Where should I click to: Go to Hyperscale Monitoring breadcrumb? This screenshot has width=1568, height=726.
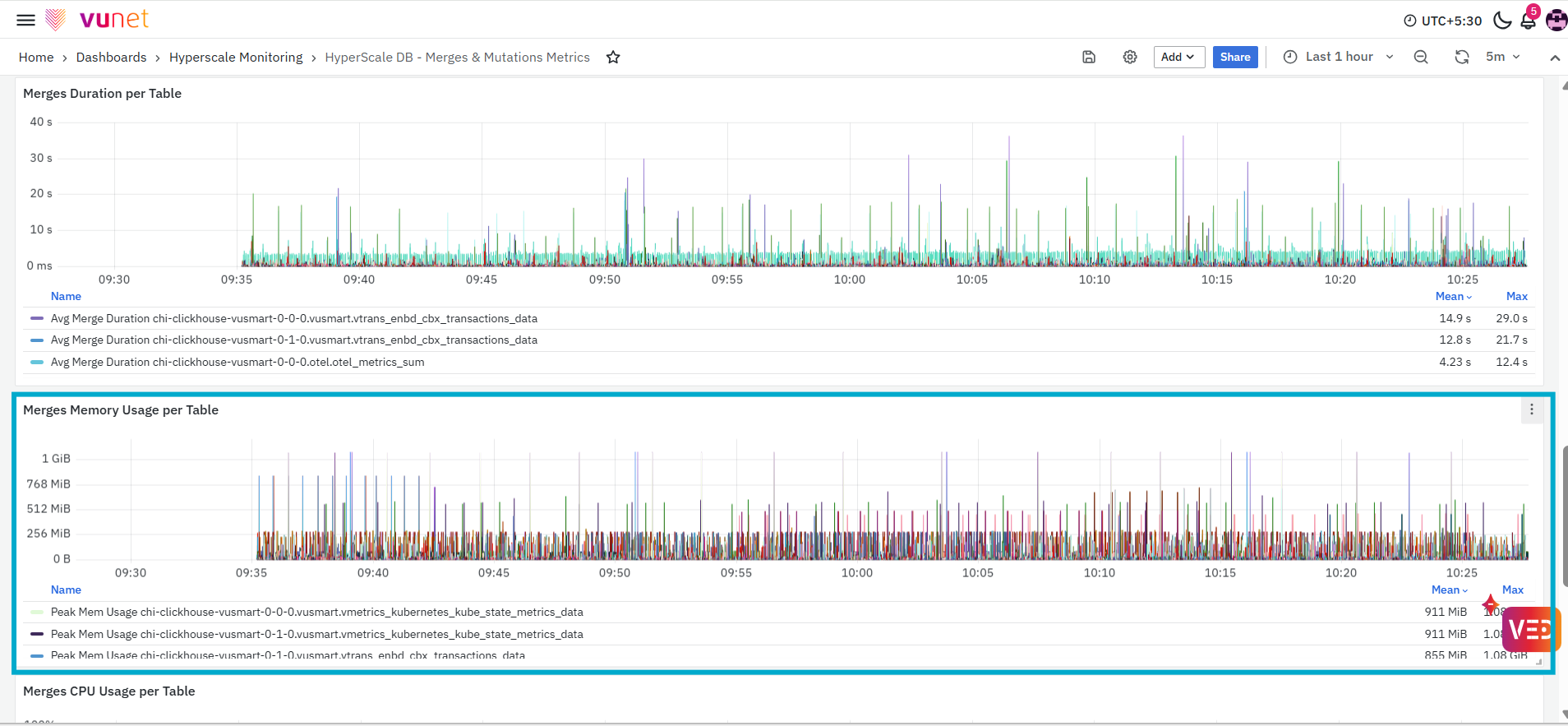[236, 58]
